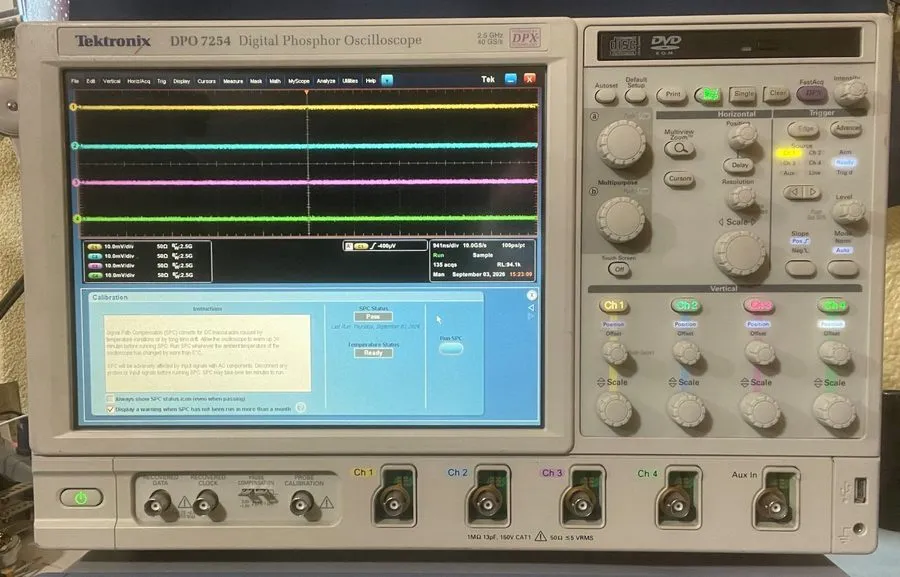
Task: Click the Single acquisition button
Action: tap(743, 94)
